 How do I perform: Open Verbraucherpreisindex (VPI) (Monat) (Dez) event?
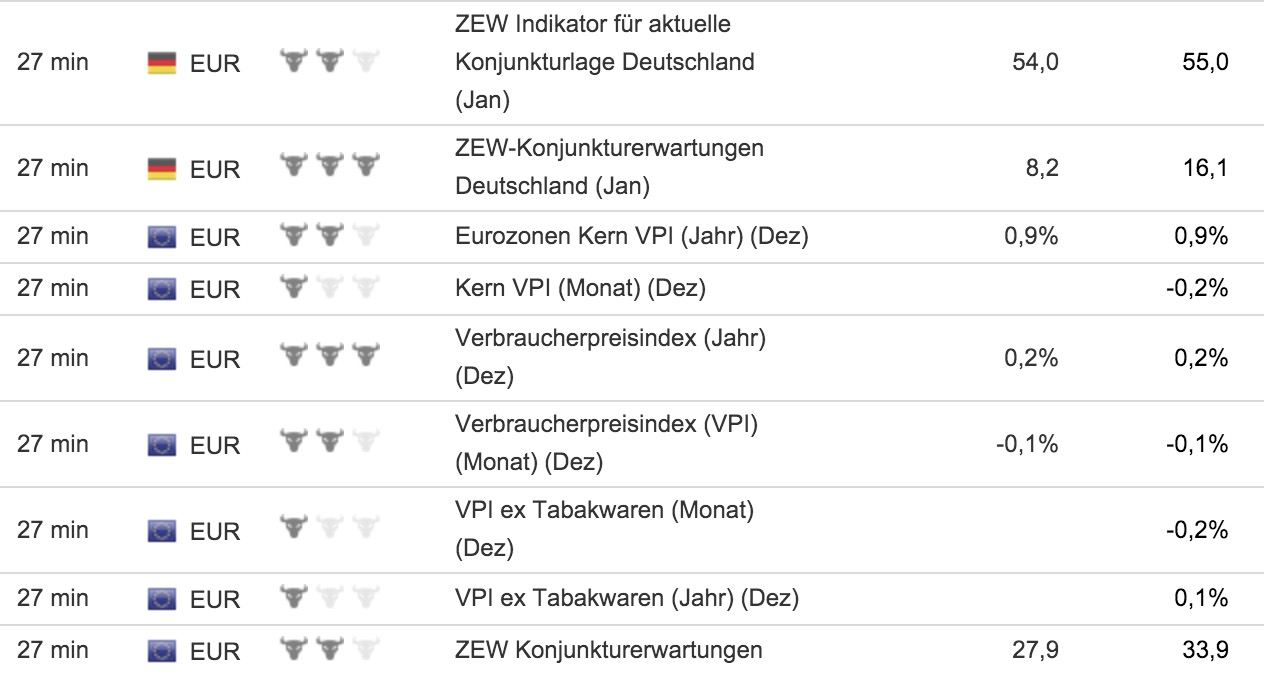coord(606,444)
